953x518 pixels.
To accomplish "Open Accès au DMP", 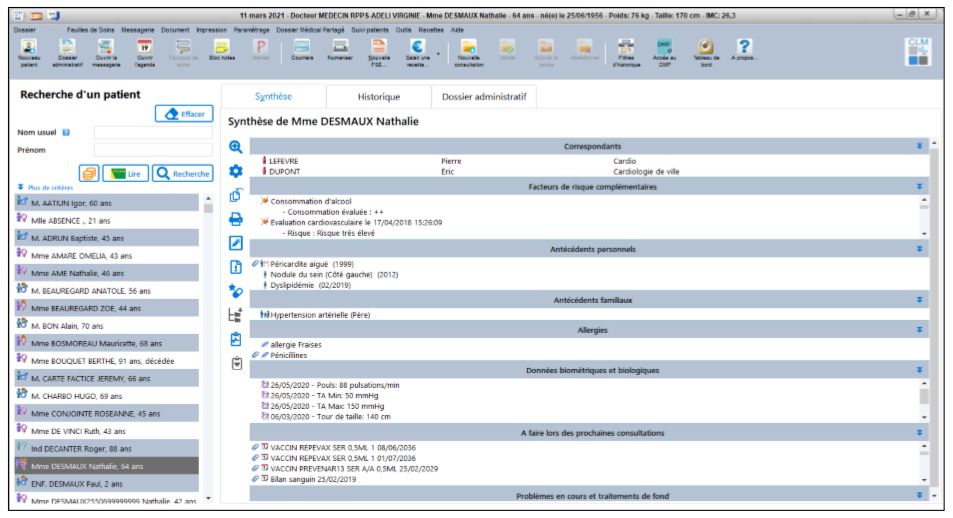I will click(664, 50).
